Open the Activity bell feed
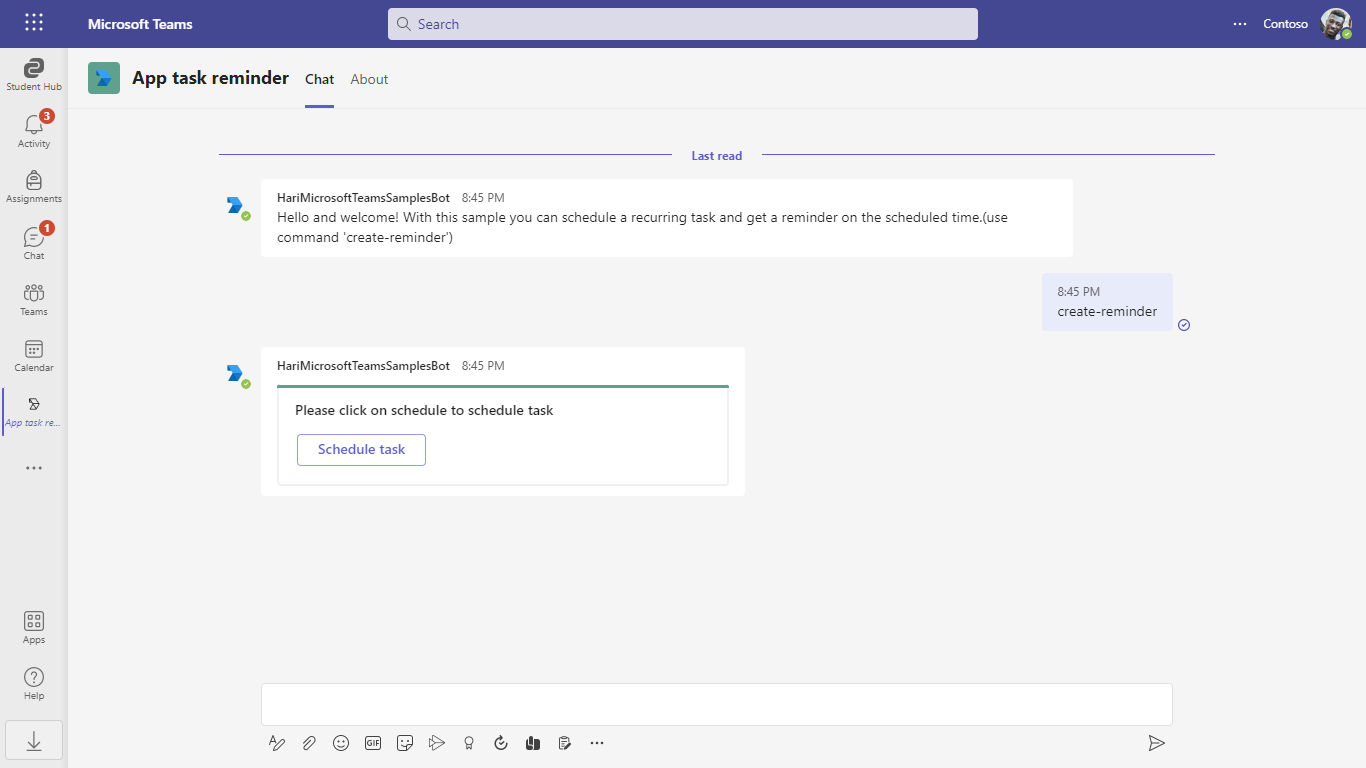 point(34,131)
